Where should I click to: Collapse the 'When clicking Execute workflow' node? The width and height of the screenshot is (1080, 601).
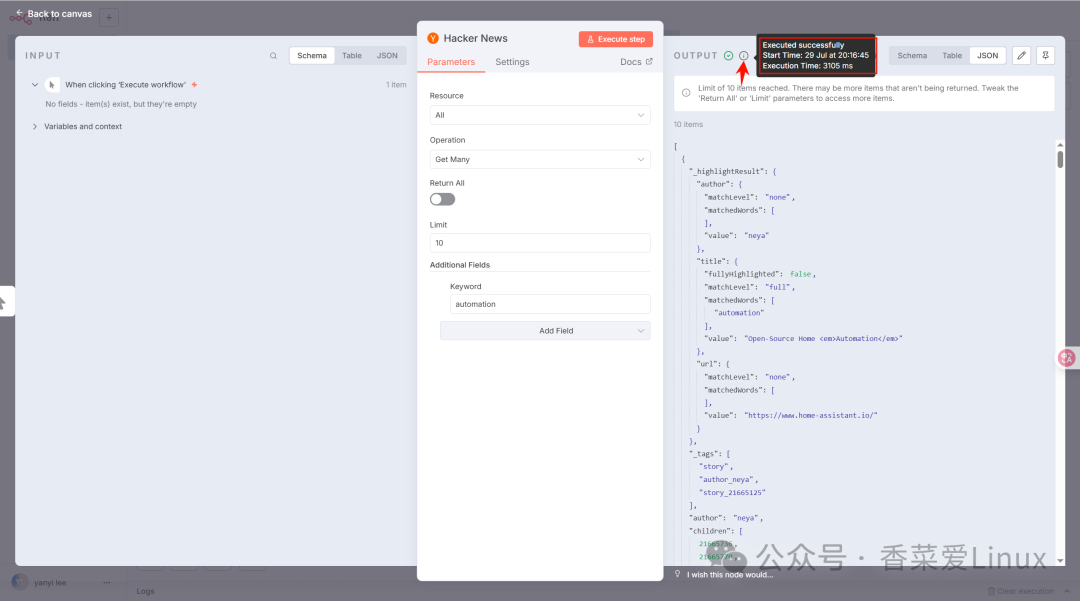point(34,85)
